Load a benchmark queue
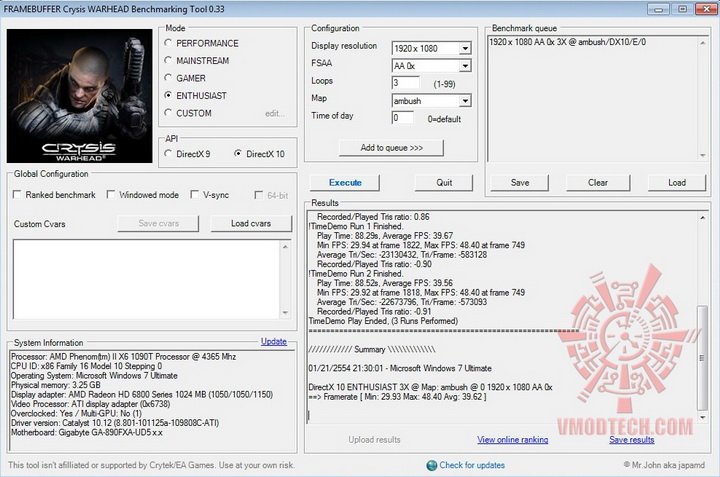The width and height of the screenshot is (720, 477). pyautogui.click(x=676, y=183)
